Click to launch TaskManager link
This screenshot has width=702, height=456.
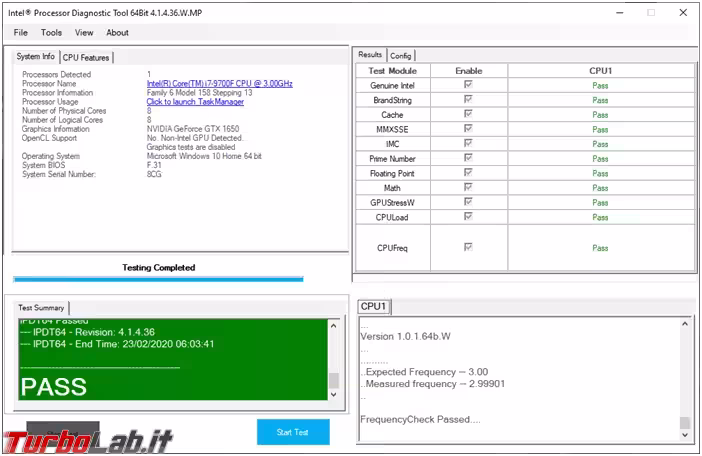[x=195, y=102]
